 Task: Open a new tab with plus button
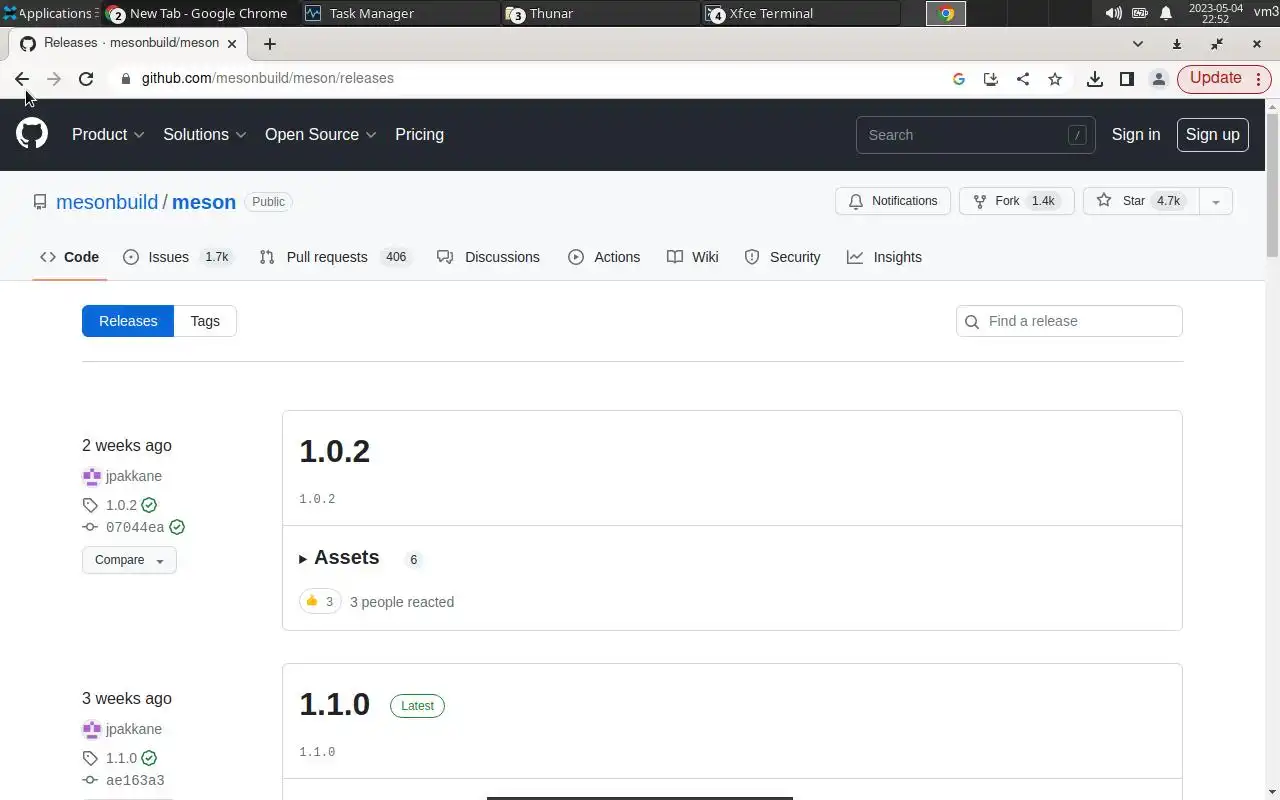pos(270,44)
